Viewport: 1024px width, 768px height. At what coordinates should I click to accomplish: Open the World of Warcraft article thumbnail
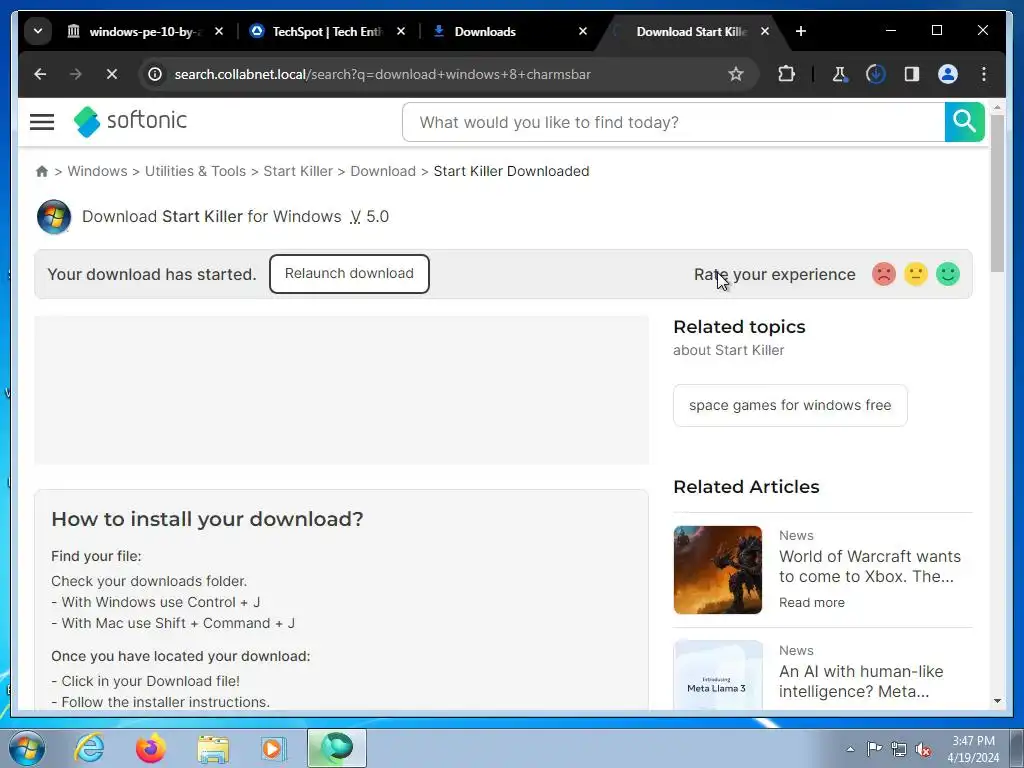tap(718, 570)
